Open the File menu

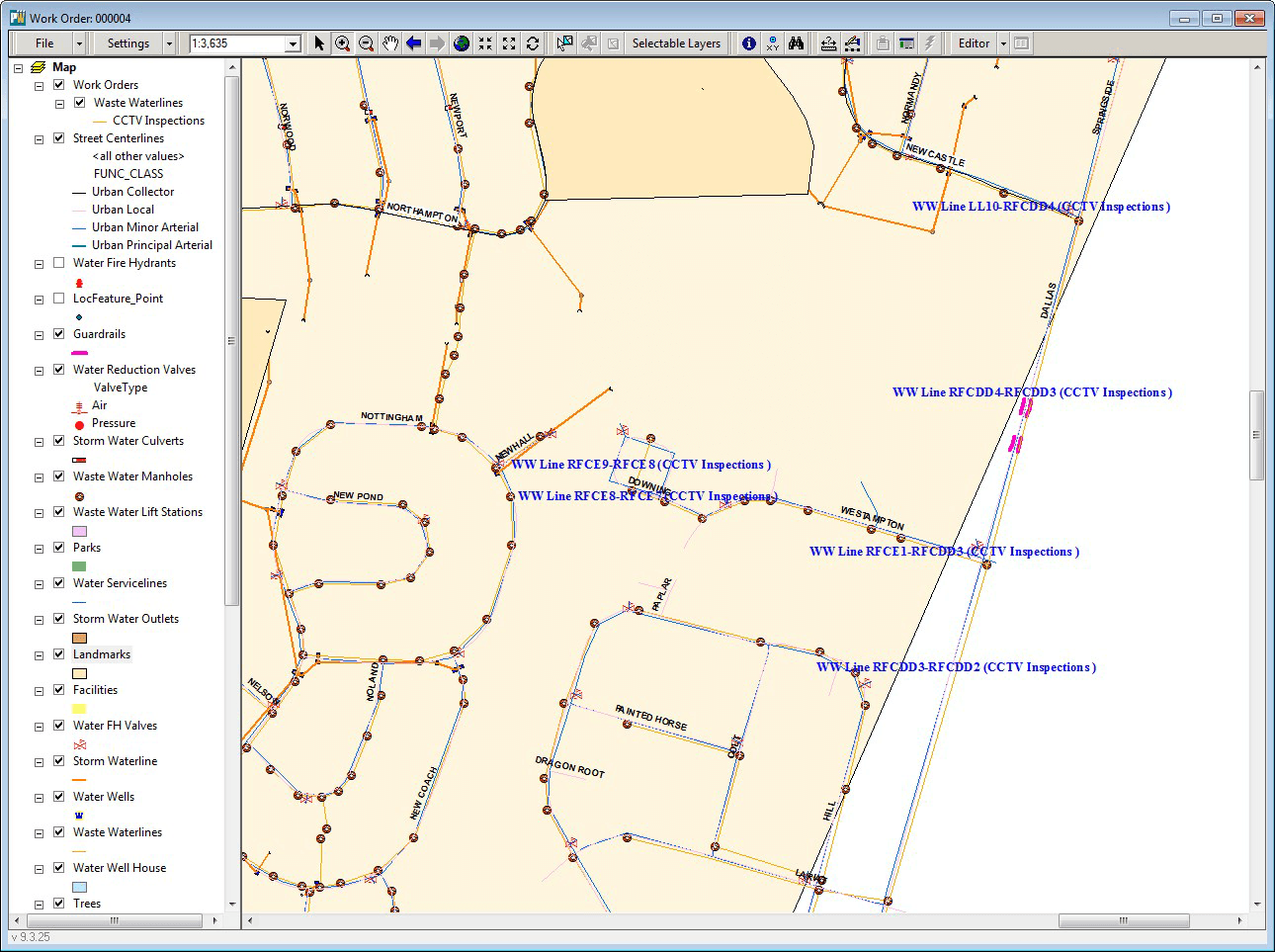tap(44, 43)
